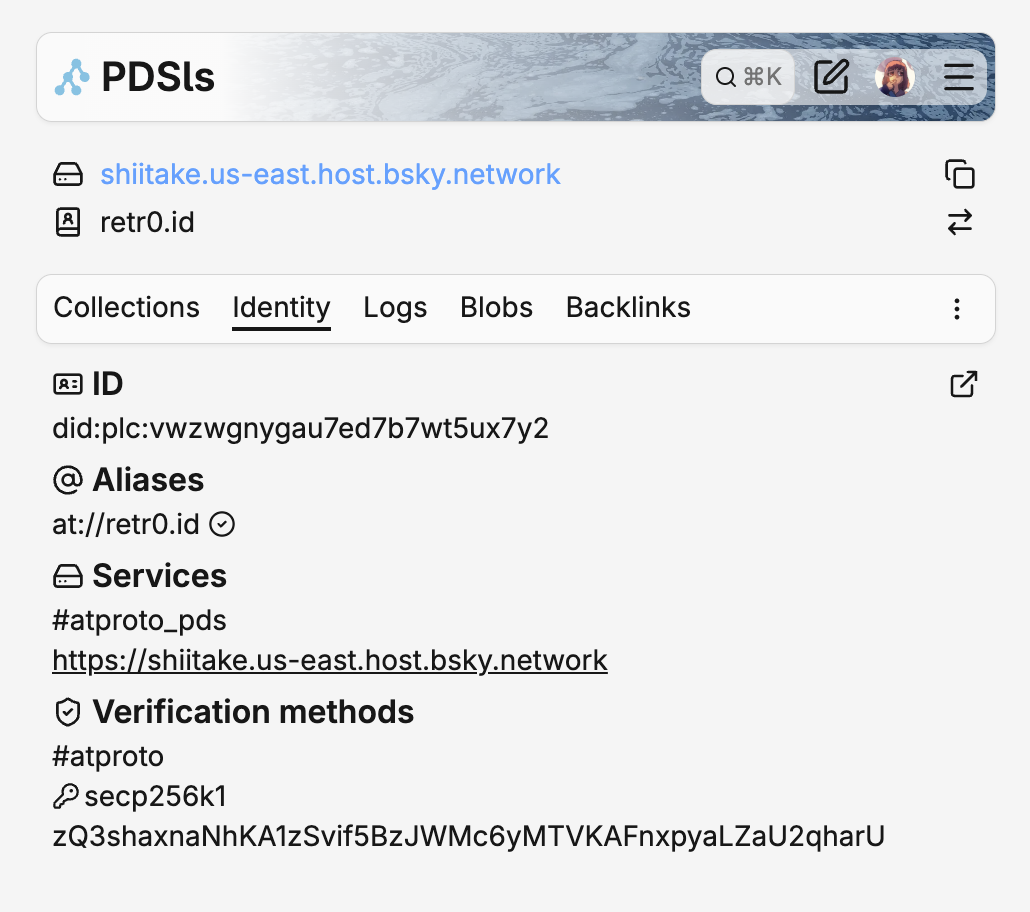Screen dimensions: 1030x912
Task: Follow the underlined atproto_pds service URL
Action: tap(330, 661)
